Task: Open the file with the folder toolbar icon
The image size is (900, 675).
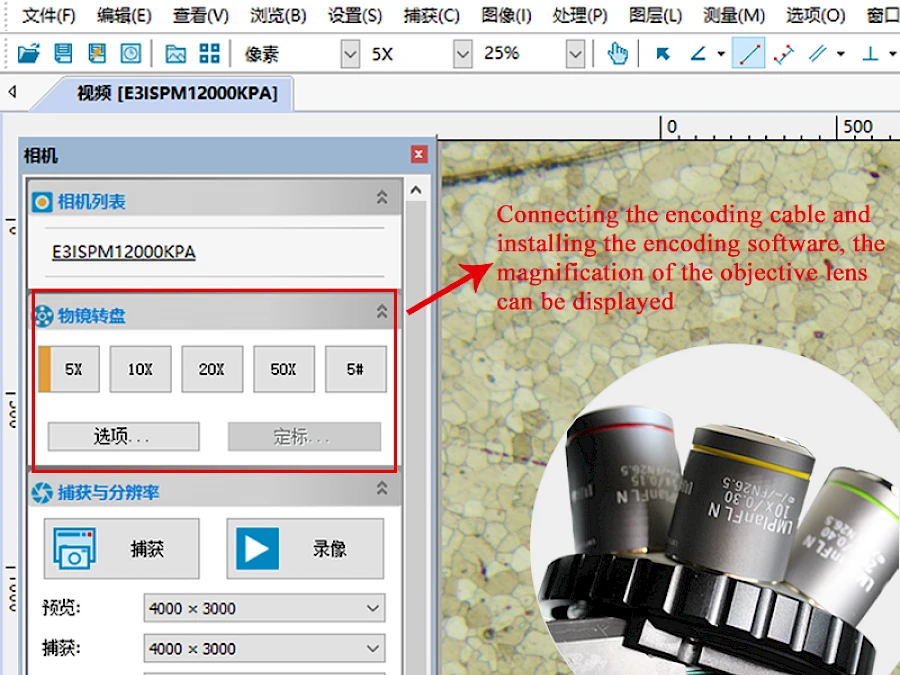Action: click(x=28, y=53)
